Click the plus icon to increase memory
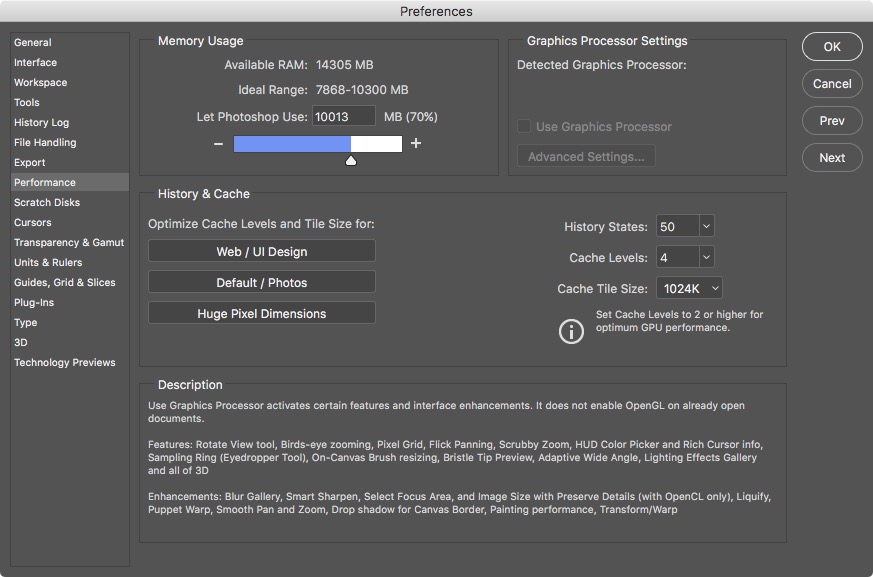873x577 pixels. tap(416, 144)
